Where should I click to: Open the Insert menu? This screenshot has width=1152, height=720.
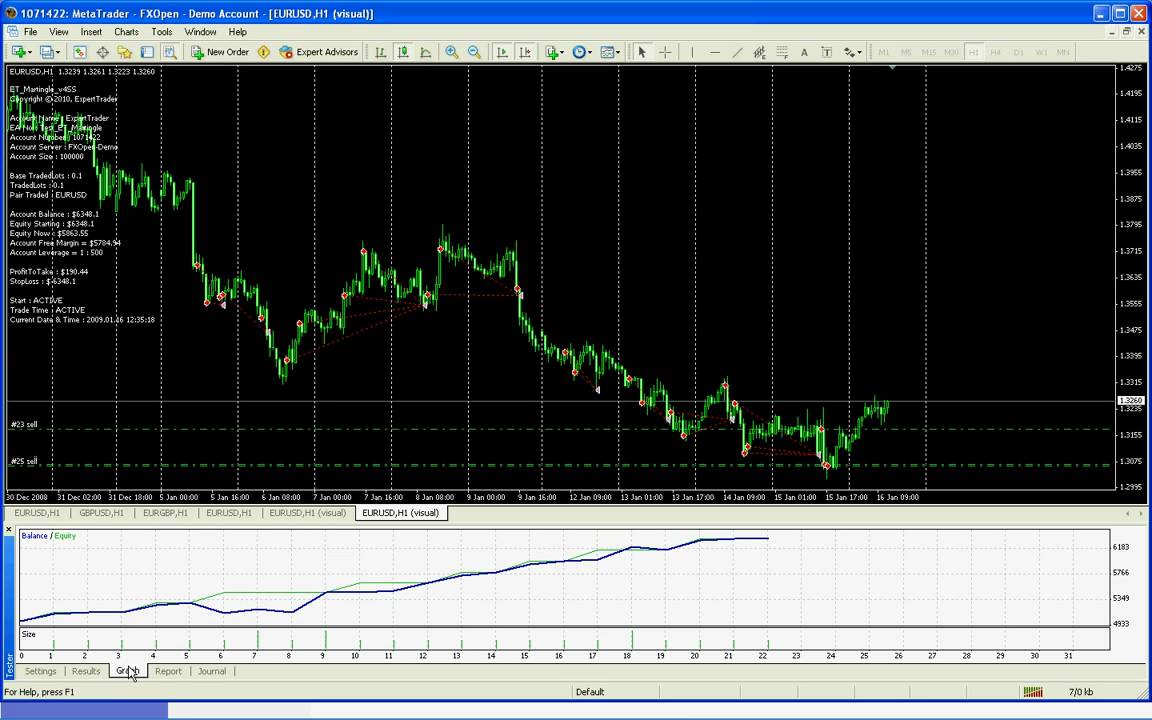pyautogui.click(x=91, y=32)
